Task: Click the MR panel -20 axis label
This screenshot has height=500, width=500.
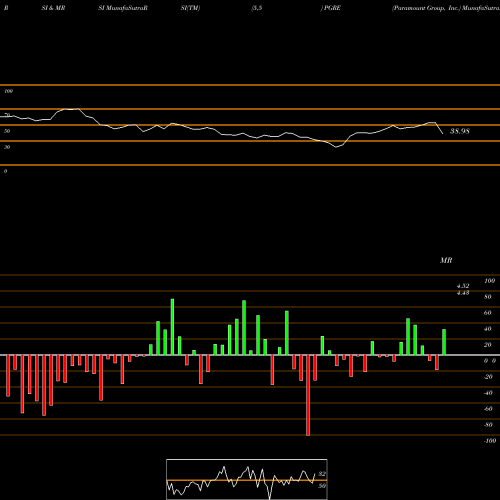Action: point(488,377)
